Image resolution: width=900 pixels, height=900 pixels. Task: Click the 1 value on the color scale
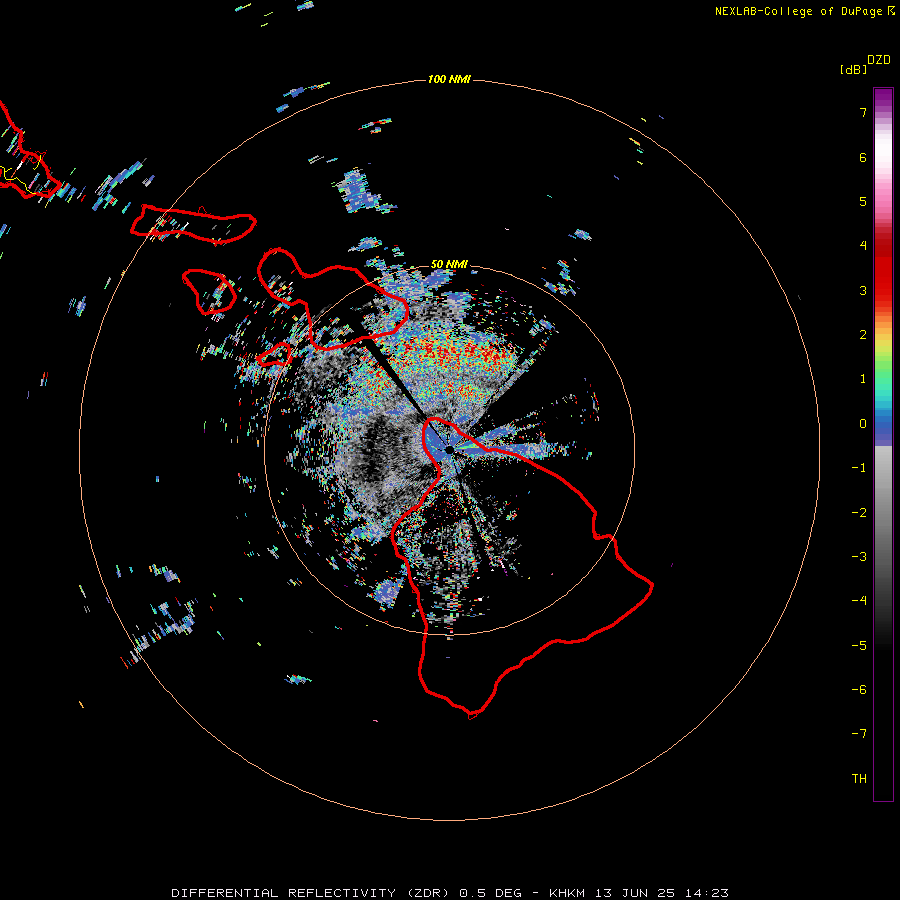863,379
